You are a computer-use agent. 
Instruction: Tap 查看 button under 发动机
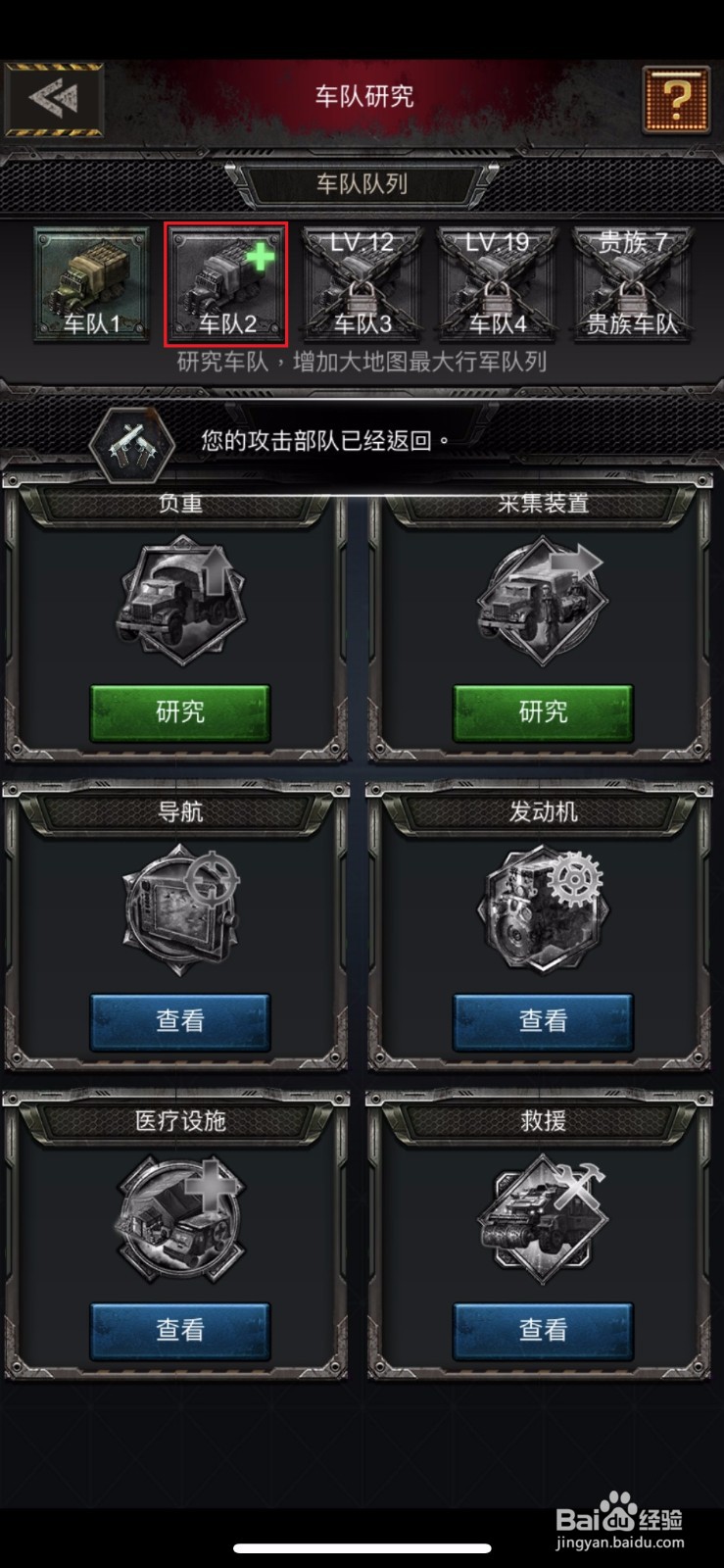543,1022
